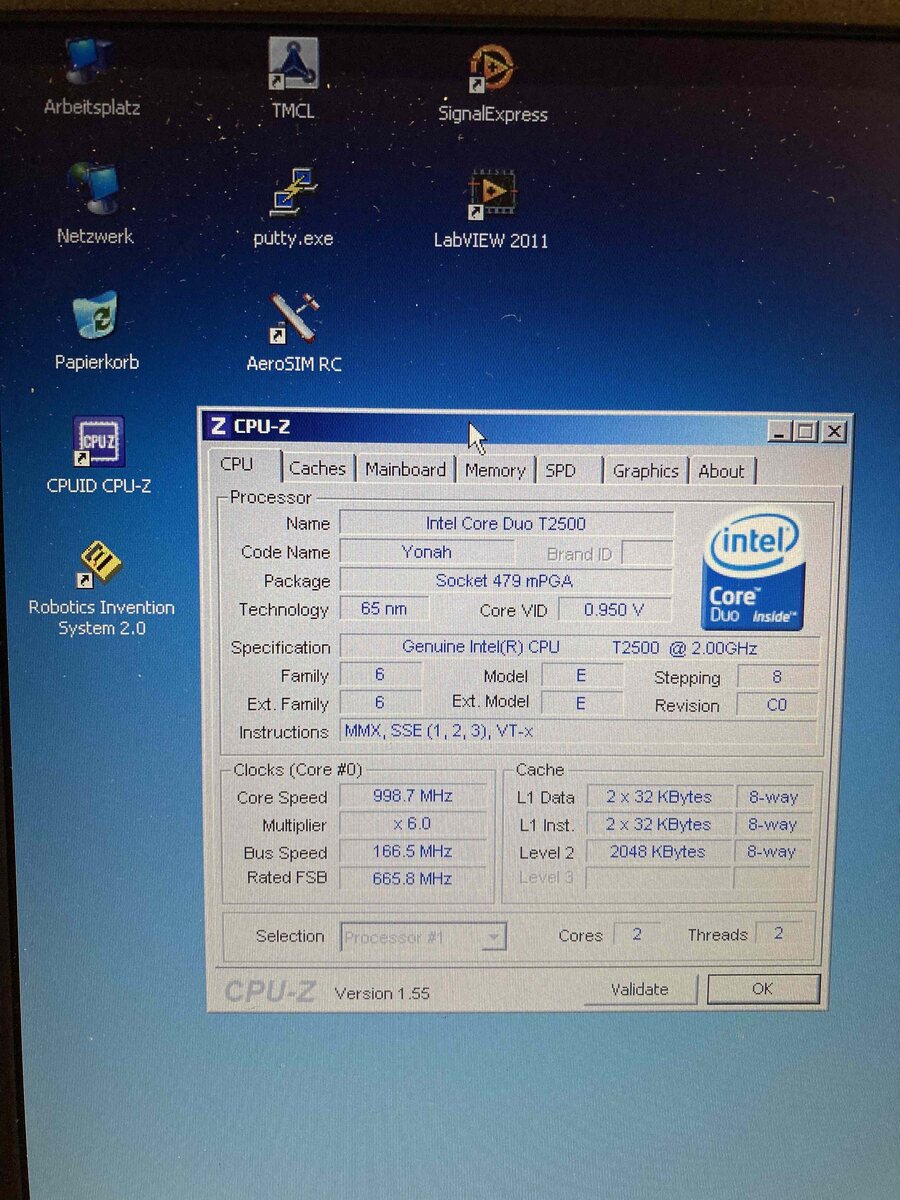Click the Threads count field
Image resolution: width=900 pixels, height=1200 pixels.
pos(778,934)
